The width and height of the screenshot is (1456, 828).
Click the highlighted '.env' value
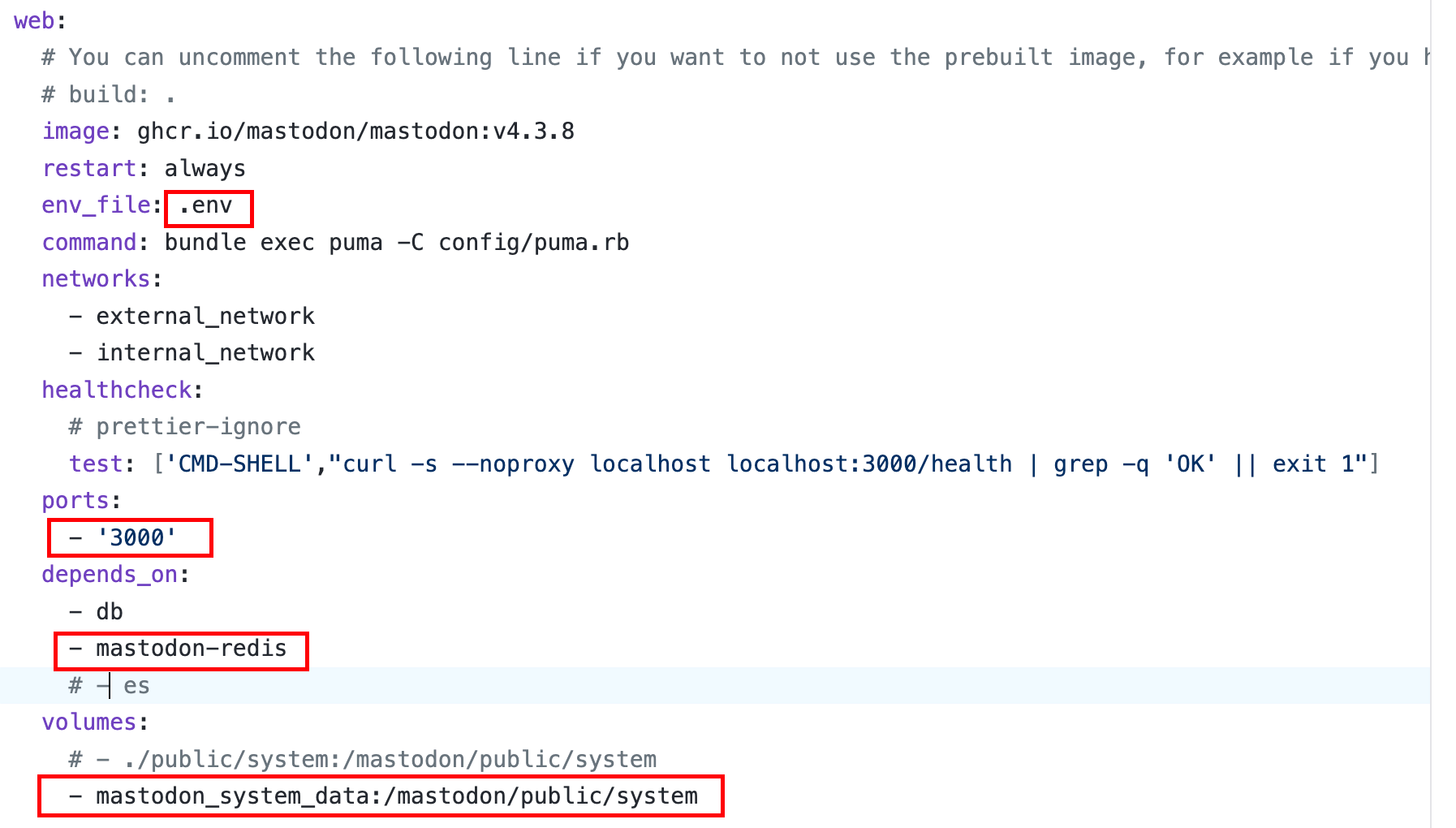206,206
